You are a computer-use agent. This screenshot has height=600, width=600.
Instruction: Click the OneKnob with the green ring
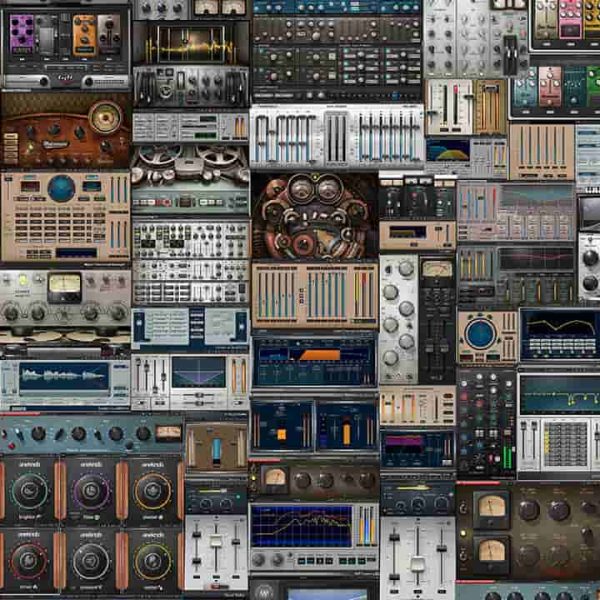pos(29,490)
